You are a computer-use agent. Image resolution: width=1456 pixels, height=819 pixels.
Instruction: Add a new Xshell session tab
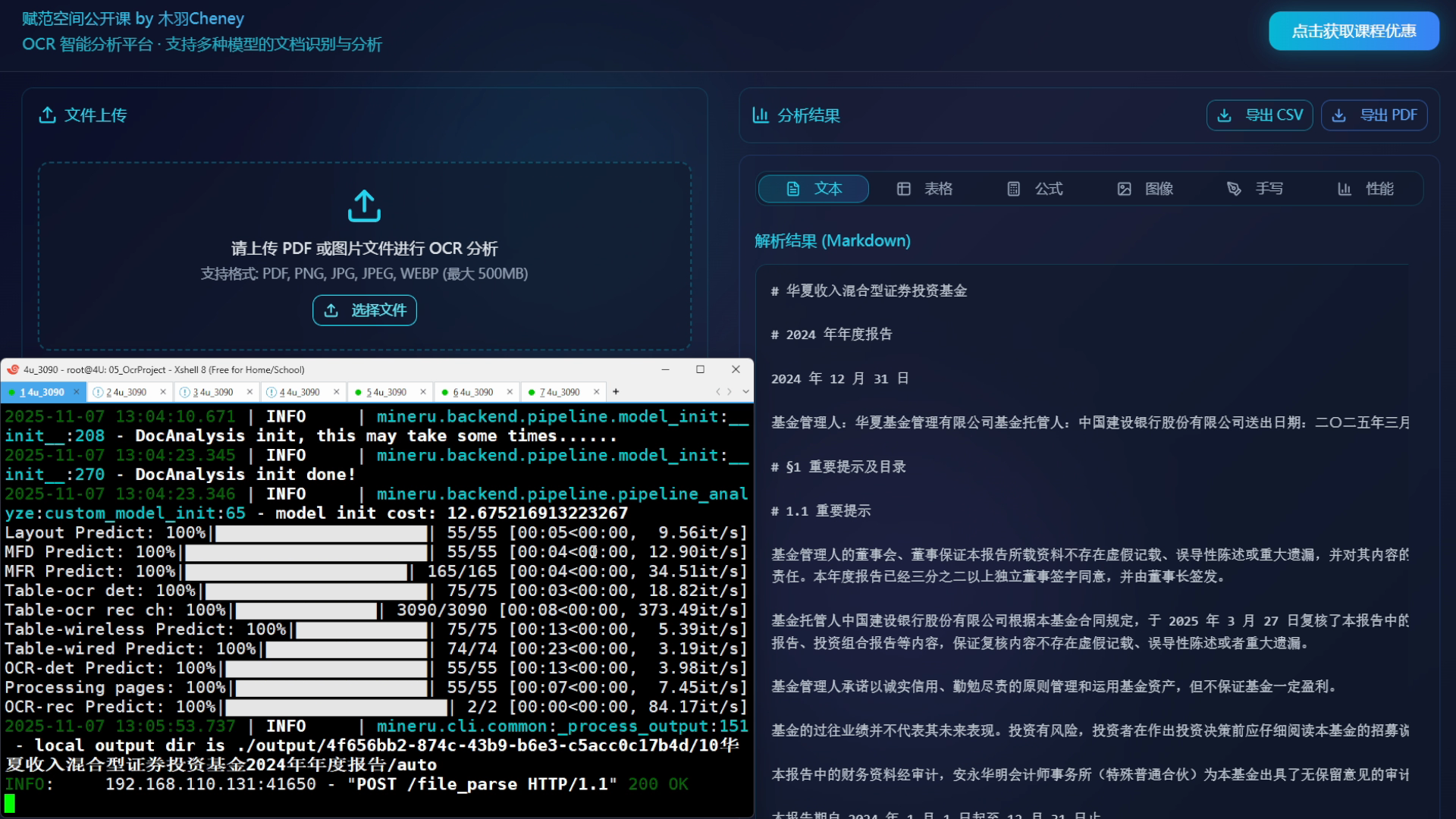point(616,392)
